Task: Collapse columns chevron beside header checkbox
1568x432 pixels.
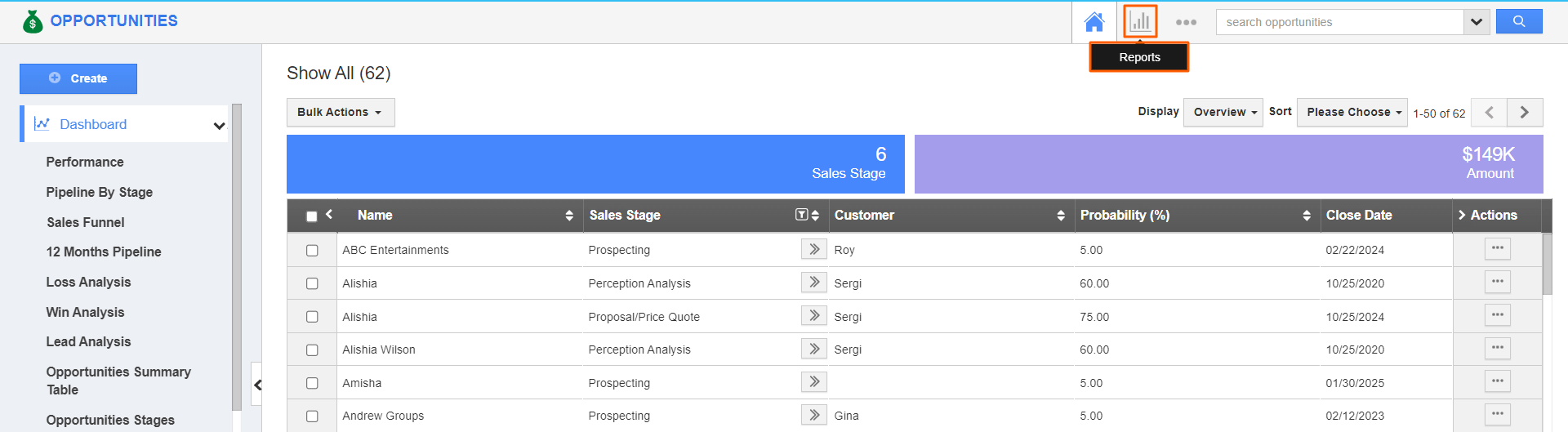Action: pyautogui.click(x=329, y=214)
